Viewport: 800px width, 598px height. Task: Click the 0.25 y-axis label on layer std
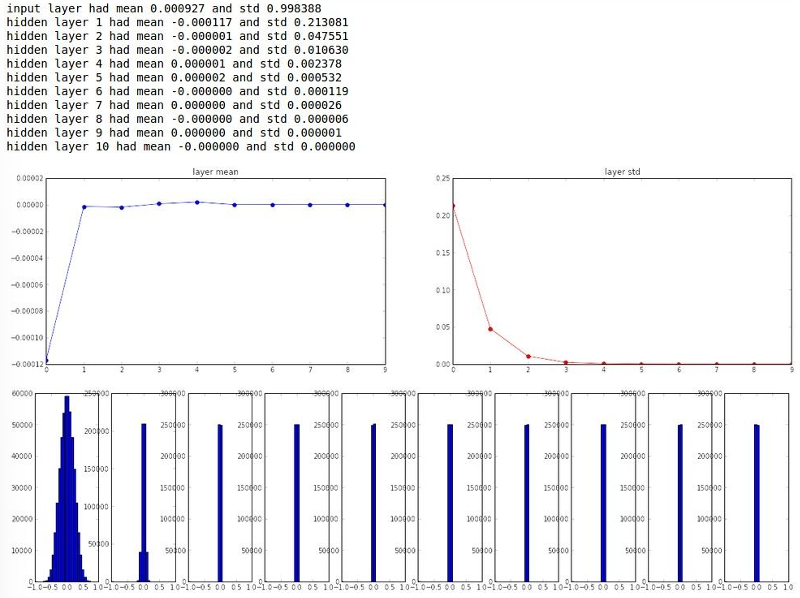(443, 179)
